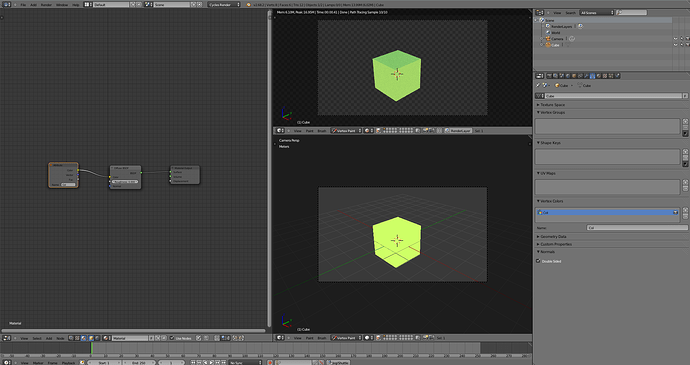Hide Camera using its eye icon
This screenshot has width=690, height=365.
[x=675, y=39]
